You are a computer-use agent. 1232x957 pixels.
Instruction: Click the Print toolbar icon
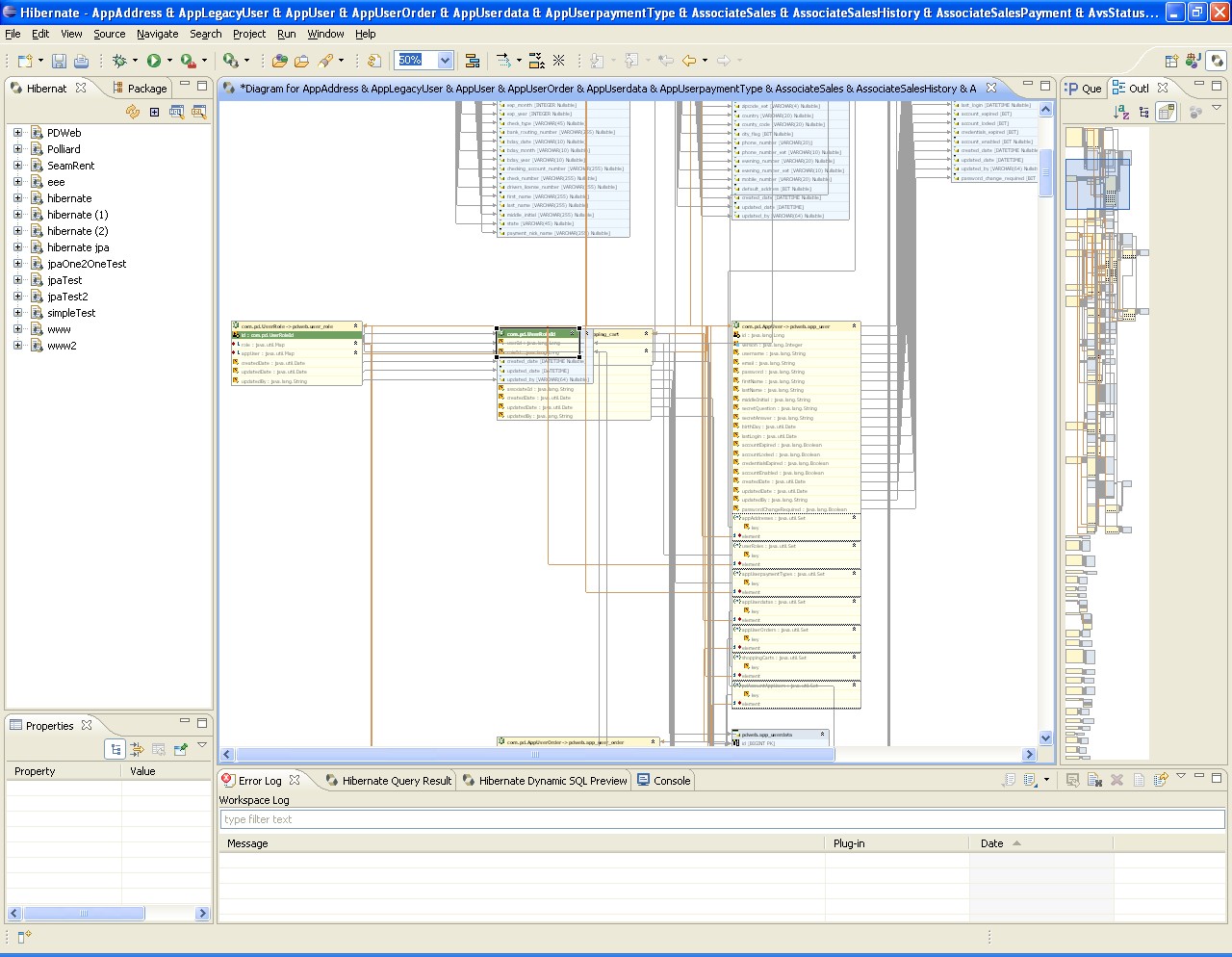(x=82, y=61)
